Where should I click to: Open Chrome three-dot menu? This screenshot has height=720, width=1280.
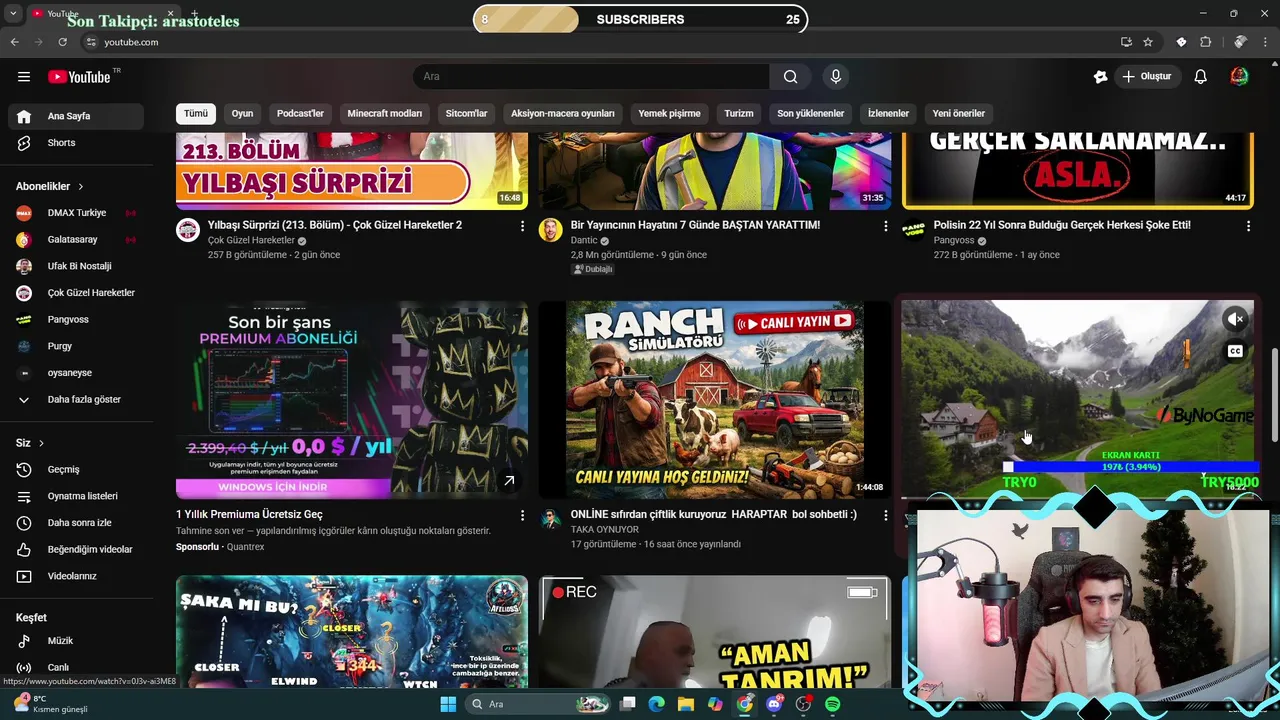click(1267, 42)
